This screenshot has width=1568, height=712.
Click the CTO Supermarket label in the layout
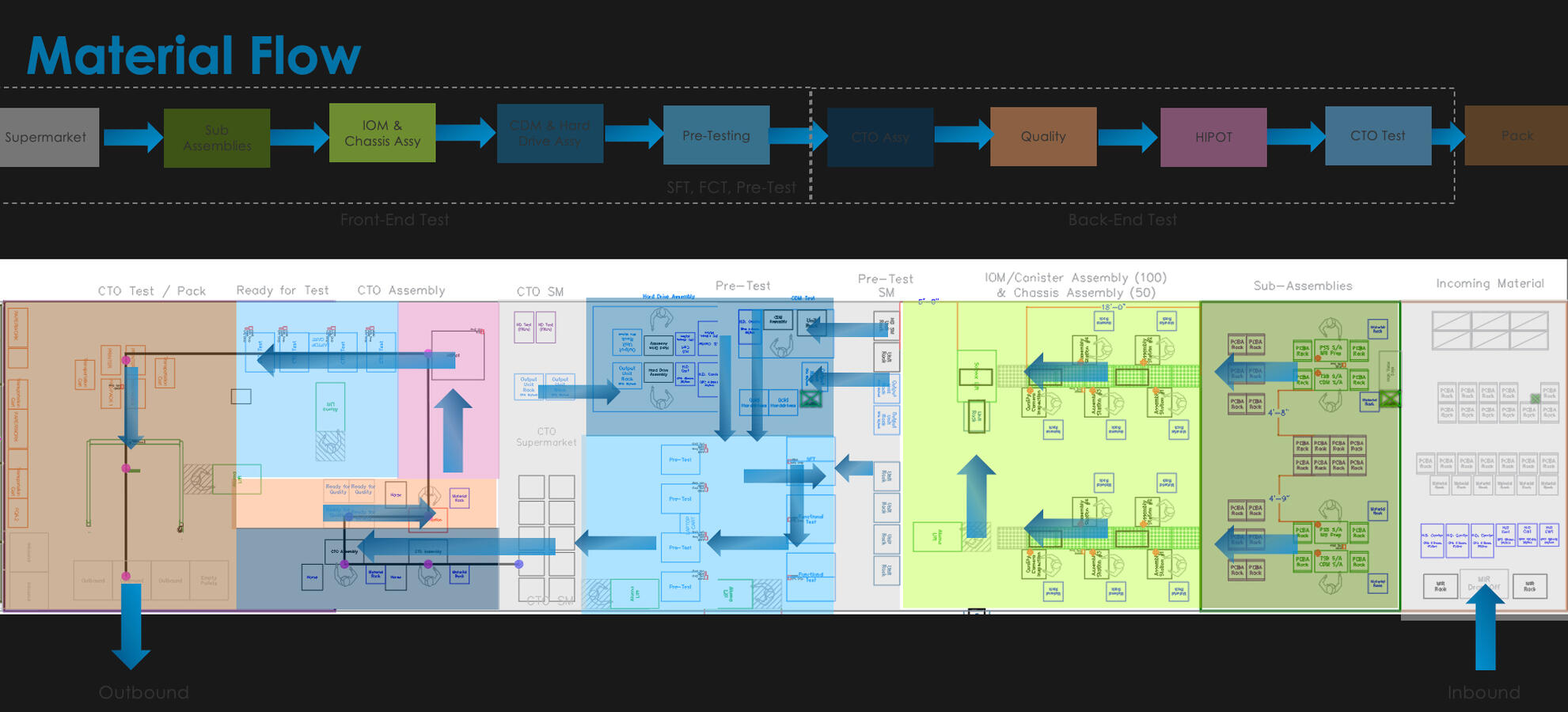click(x=546, y=437)
